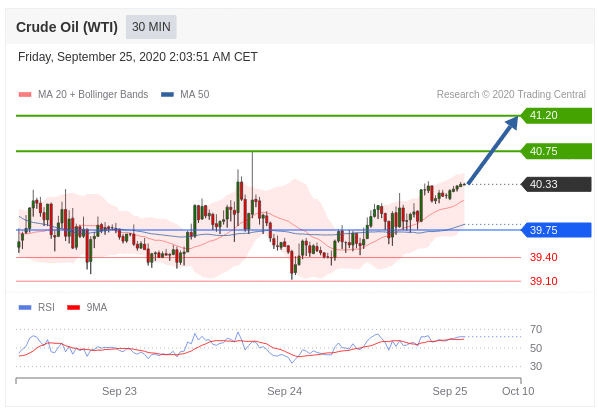Click the Sep 23 date axis marker
This screenshot has height=415, width=599.
click(x=119, y=391)
